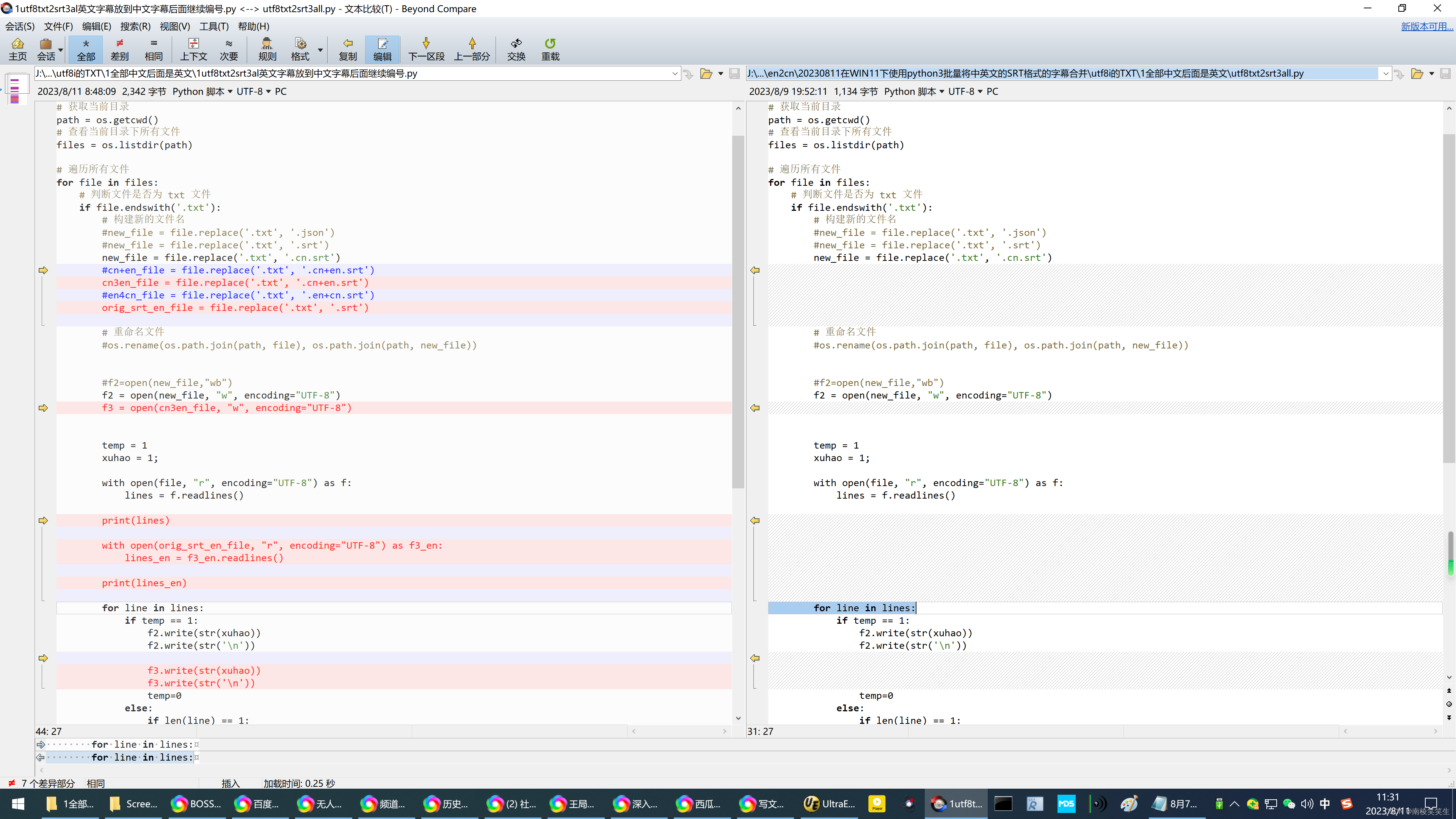Toggle Show Same (相同) filter

pyautogui.click(x=153, y=49)
